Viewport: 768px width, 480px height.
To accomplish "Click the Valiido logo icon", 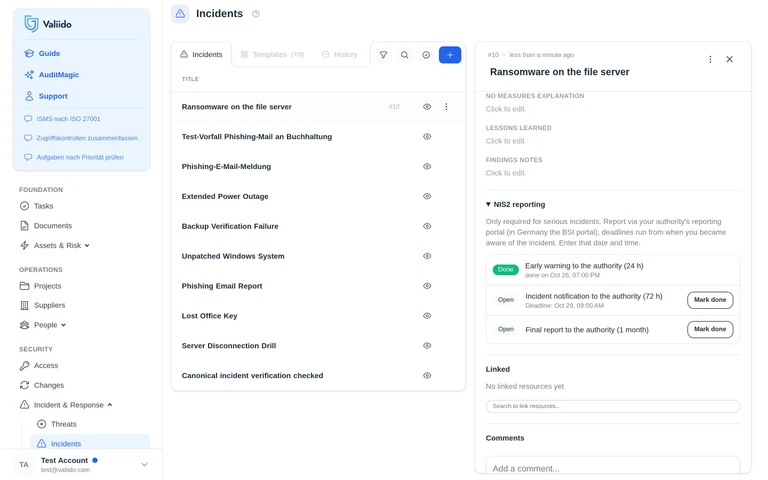I will [x=31, y=24].
